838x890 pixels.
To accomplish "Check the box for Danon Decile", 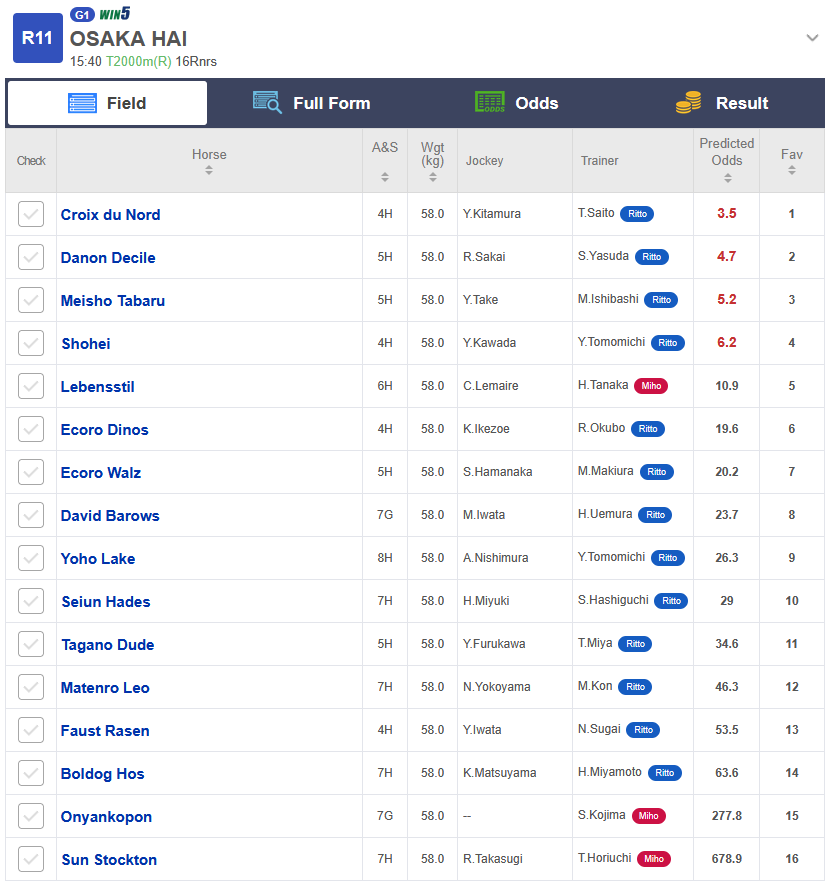I will tap(31, 257).
